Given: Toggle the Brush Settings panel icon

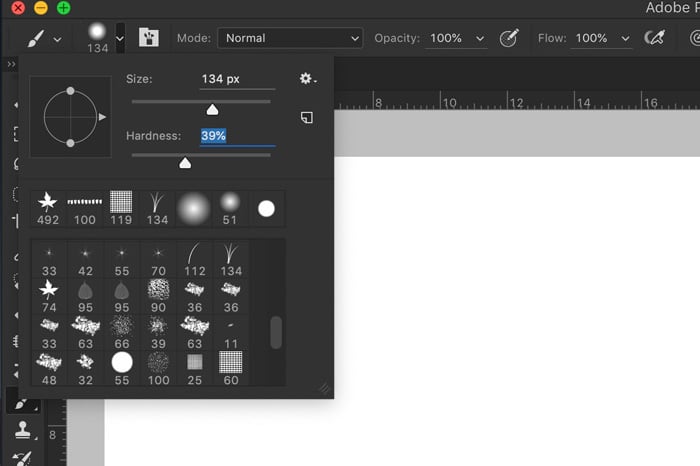Looking at the screenshot, I should click(149, 37).
